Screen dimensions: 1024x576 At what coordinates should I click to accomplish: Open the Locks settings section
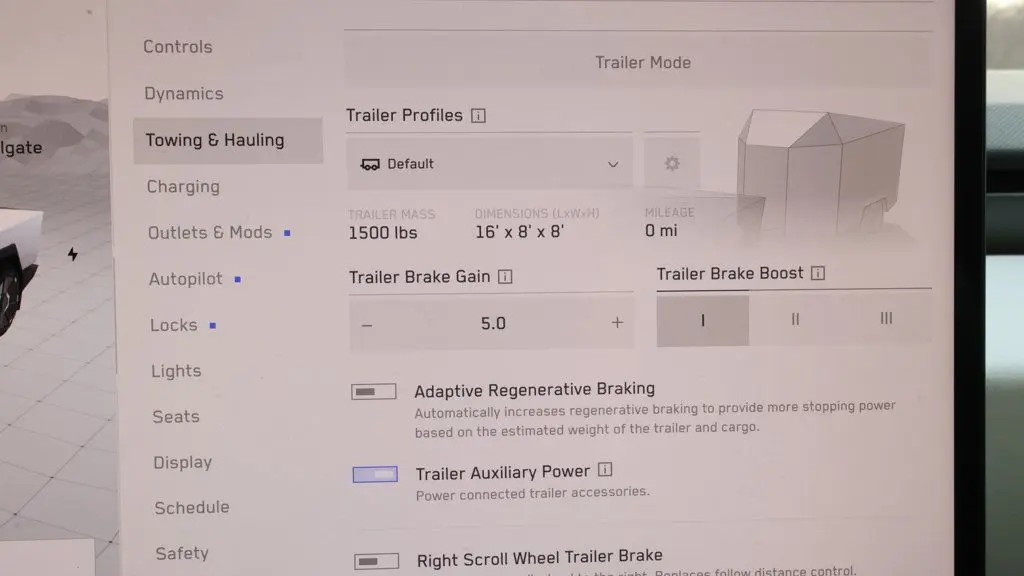[x=174, y=325]
